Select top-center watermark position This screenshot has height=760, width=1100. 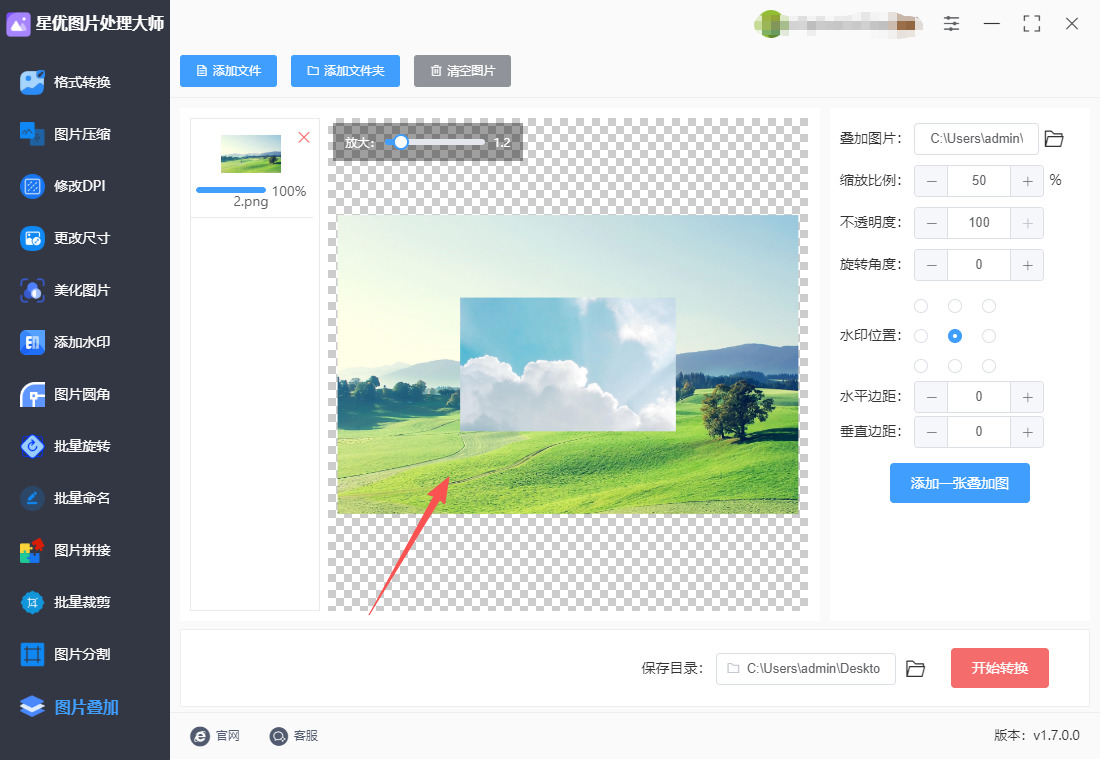tap(955, 306)
